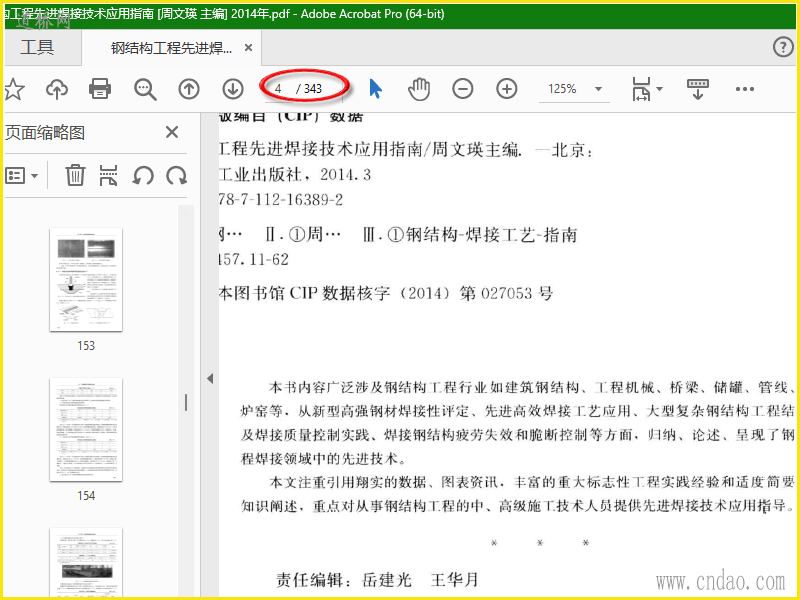This screenshot has height=600, width=800.
Task: Rotate page counterclockwise
Action: point(143,176)
